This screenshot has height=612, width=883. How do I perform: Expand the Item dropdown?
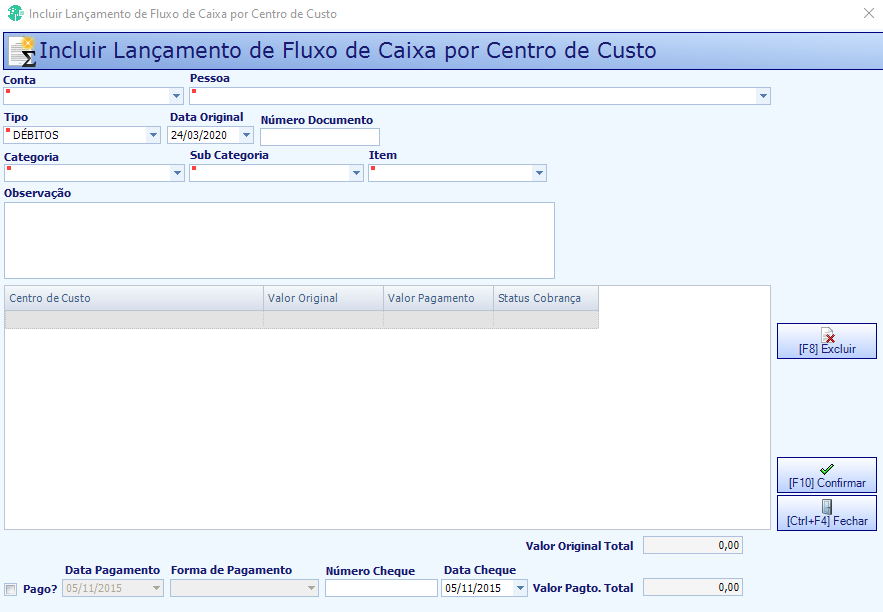coord(539,173)
